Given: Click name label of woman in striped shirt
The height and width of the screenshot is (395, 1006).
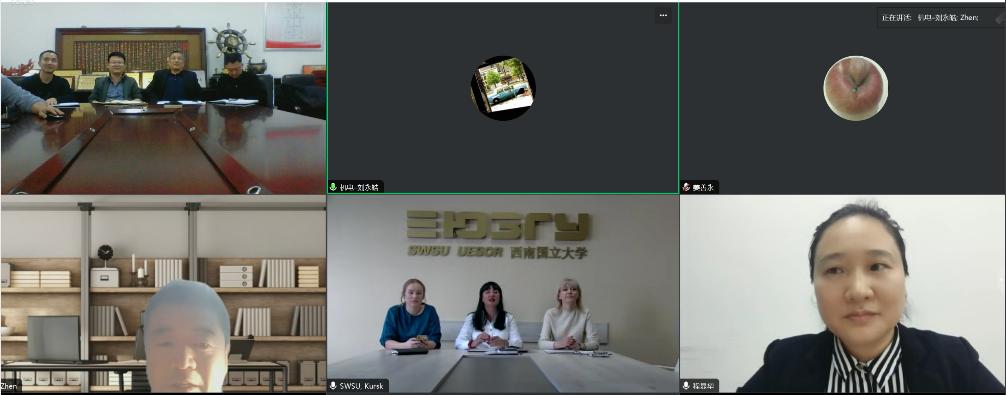Looking at the screenshot, I should (x=703, y=385).
